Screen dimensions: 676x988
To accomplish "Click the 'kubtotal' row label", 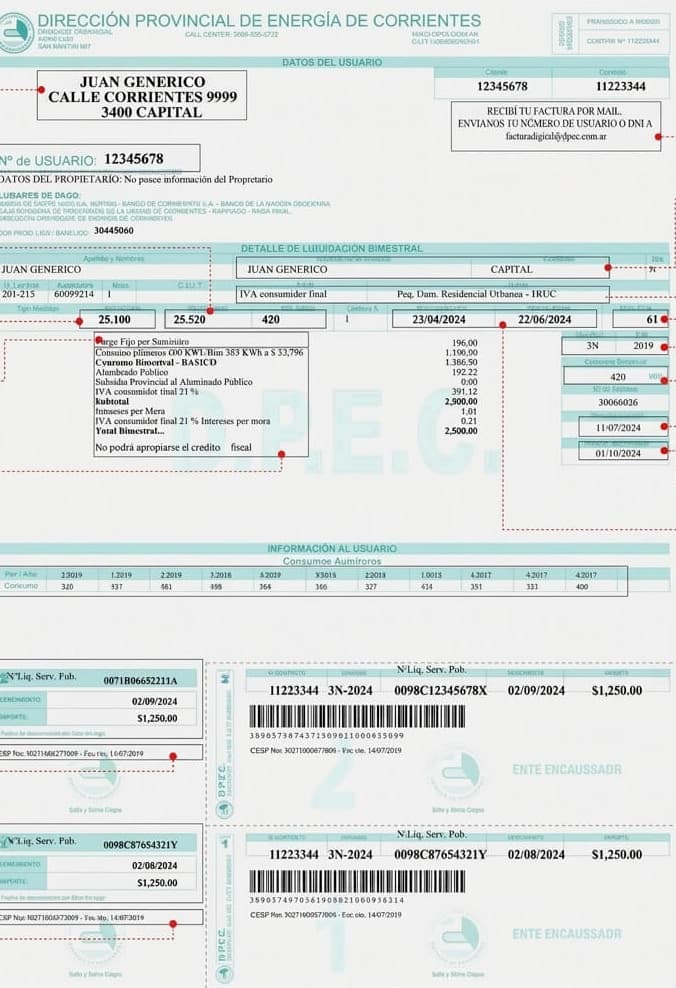I will point(112,401).
